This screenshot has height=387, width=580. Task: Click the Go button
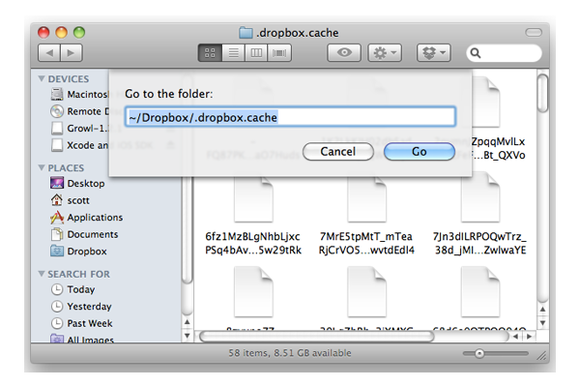419,152
